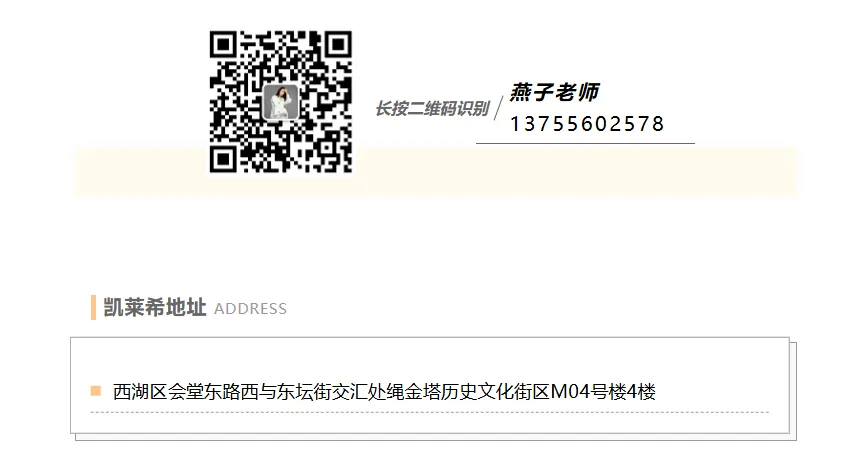Screen dimensions: 841x474
Task: Click the orange square bullet before the address
Action: point(95,391)
